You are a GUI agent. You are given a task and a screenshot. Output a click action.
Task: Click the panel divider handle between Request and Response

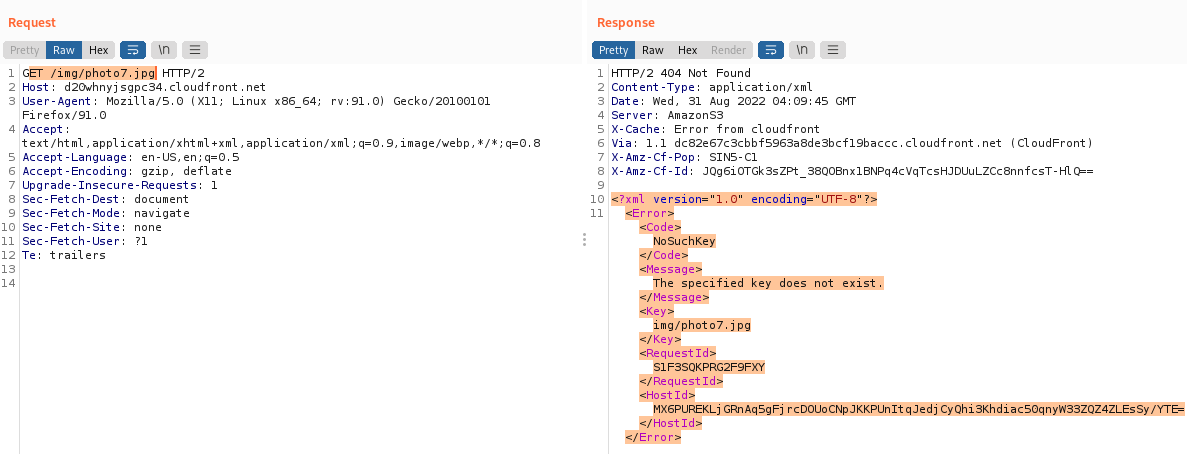click(584, 240)
